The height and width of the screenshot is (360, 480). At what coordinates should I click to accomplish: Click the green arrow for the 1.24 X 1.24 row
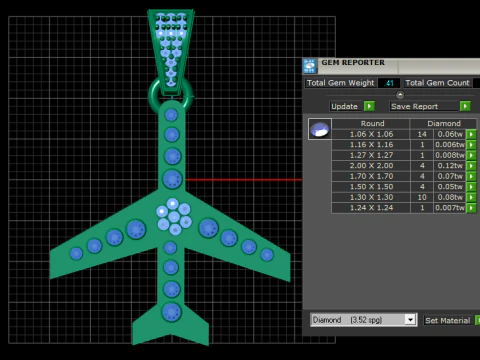tap(471, 208)
